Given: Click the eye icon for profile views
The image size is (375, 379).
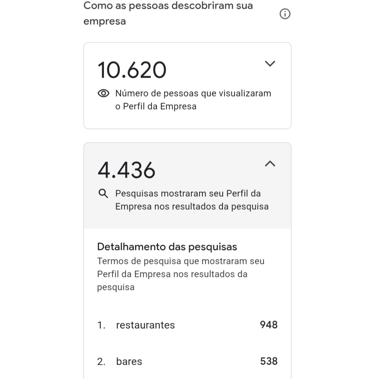Looking at the screenshot, I should point(103,93).
